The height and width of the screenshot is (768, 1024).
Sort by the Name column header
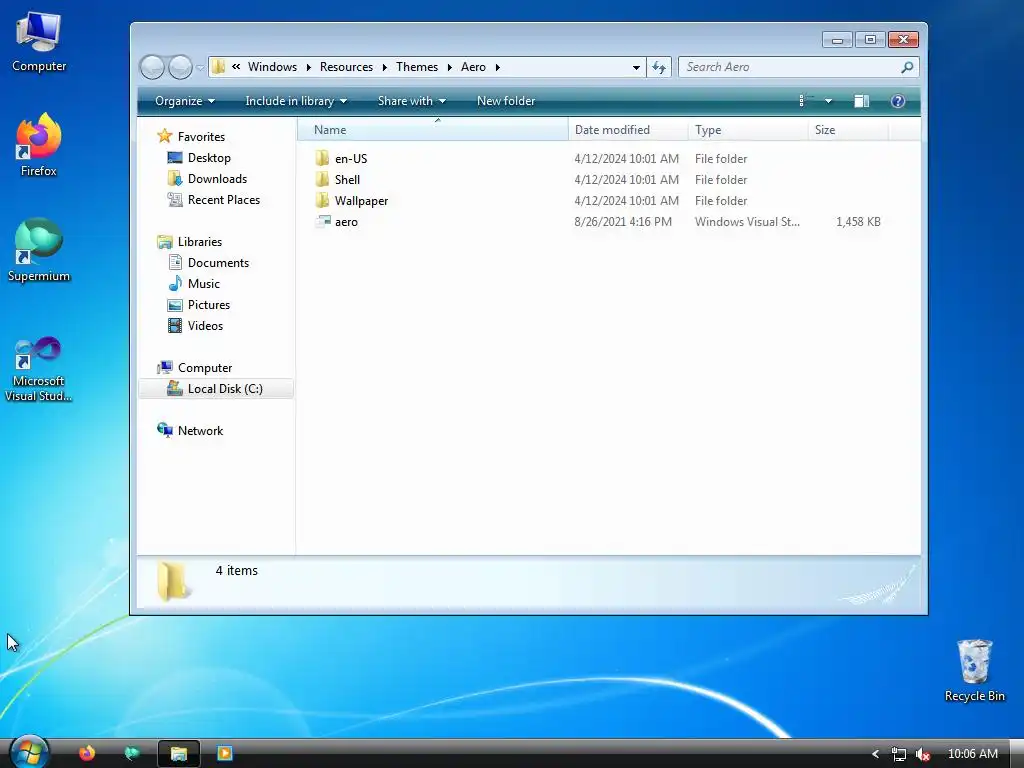point(433,130)
